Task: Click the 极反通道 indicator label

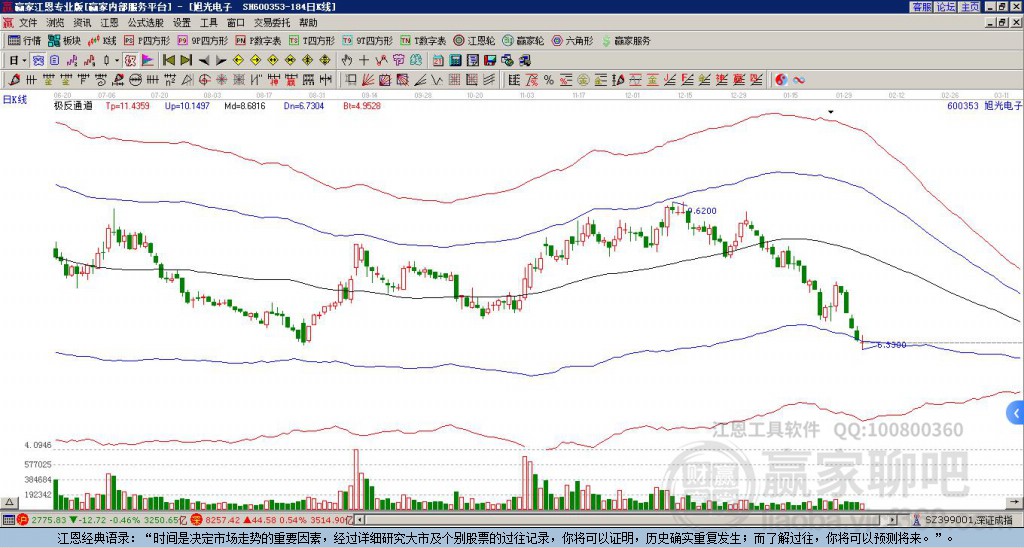Action: tap(73, 105)
